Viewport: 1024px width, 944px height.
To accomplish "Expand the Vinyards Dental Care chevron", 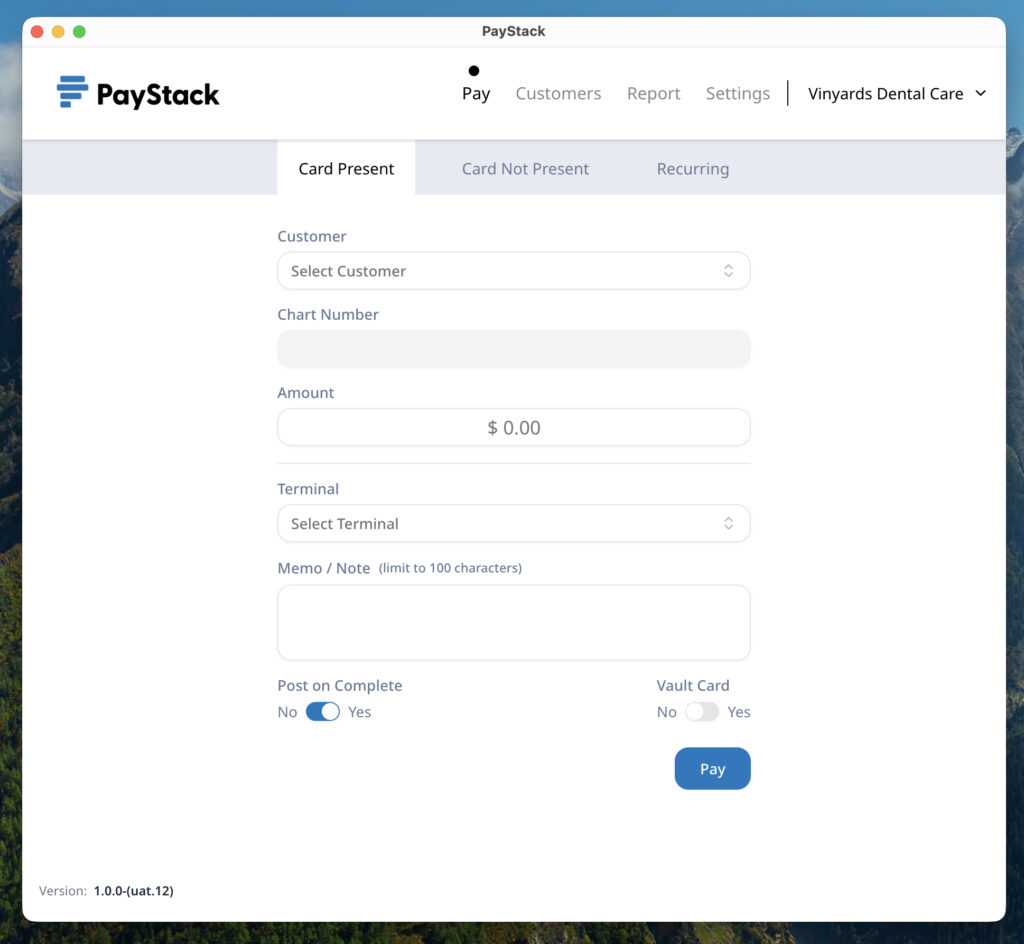I will coord(981,93).
